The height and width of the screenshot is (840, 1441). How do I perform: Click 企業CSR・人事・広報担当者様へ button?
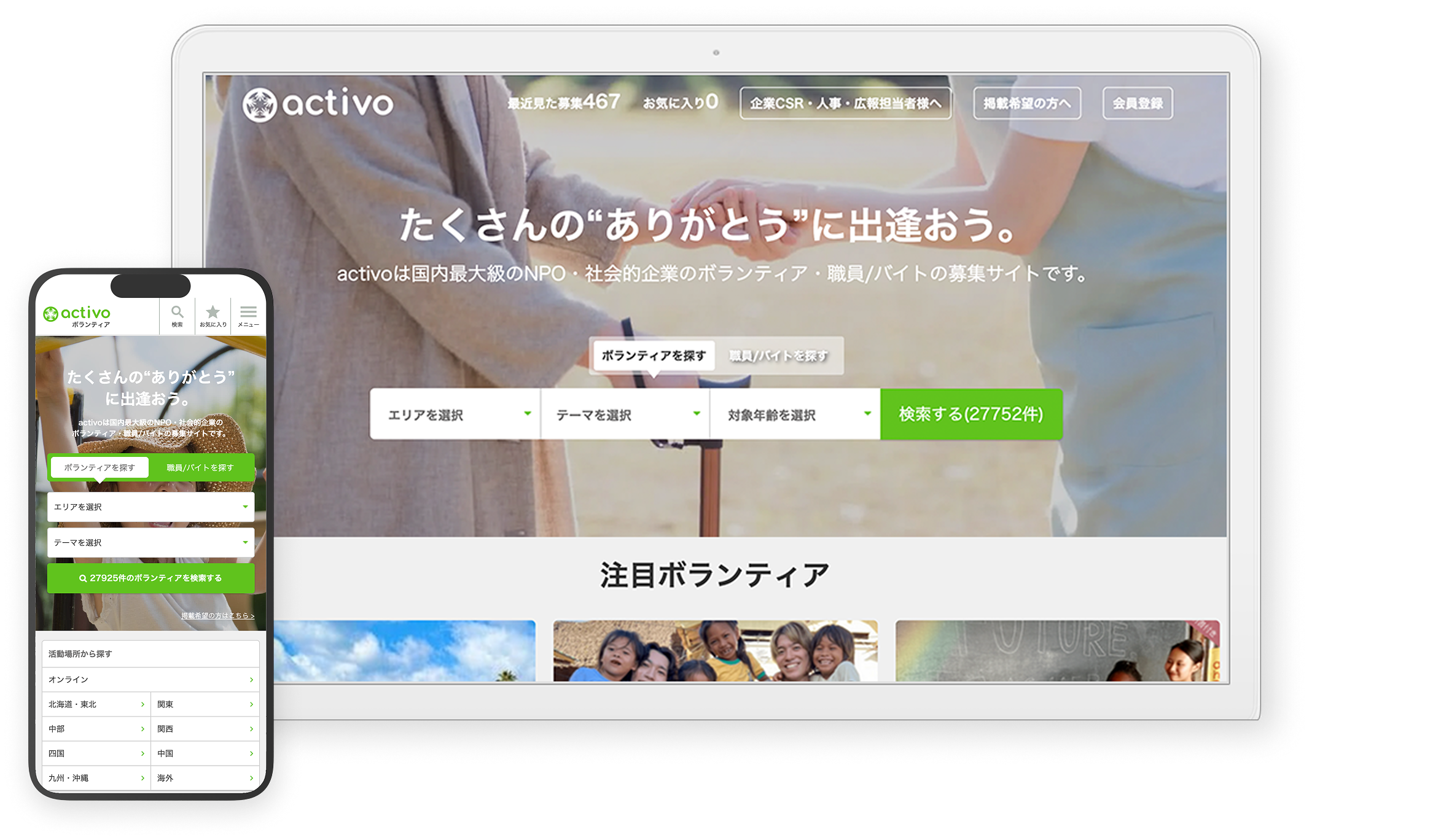pos(845,103)
